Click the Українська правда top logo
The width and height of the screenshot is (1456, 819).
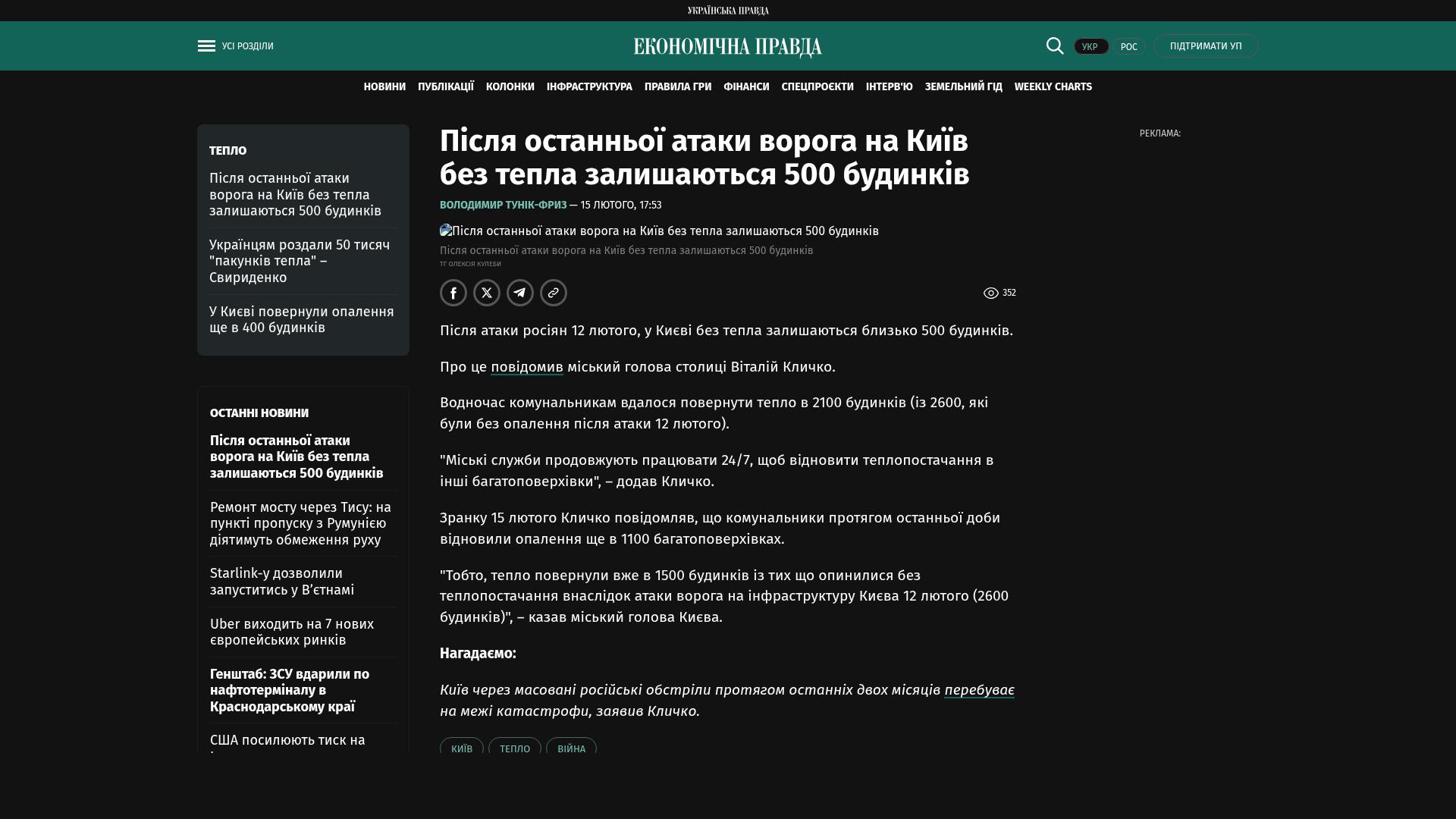click(728, 11)
